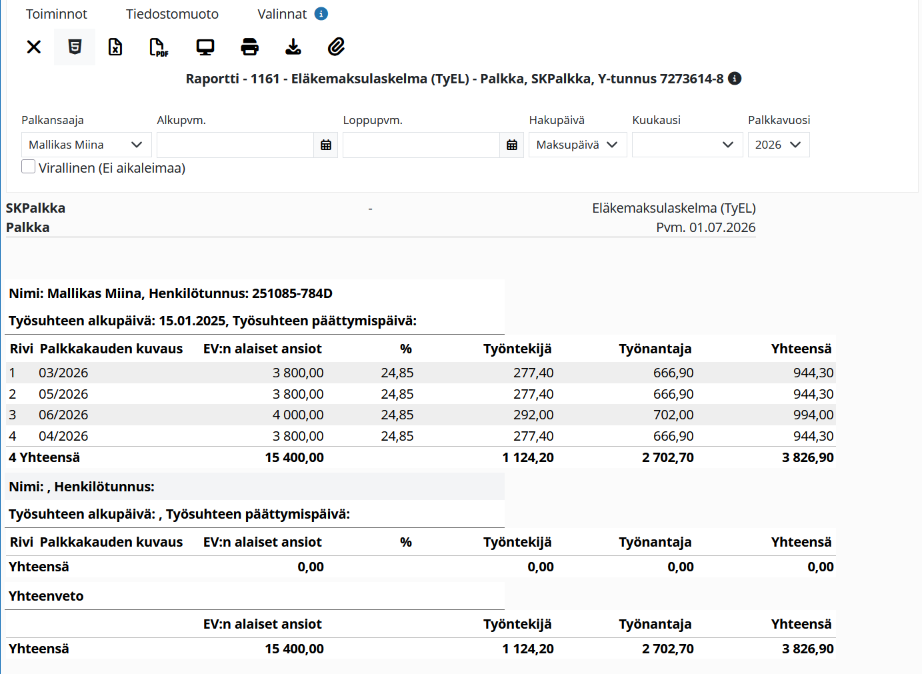Open attachments with the paperclip icon
Viewport: 922px width, 674px height.
pyautogui.click(x=336, y=47)
